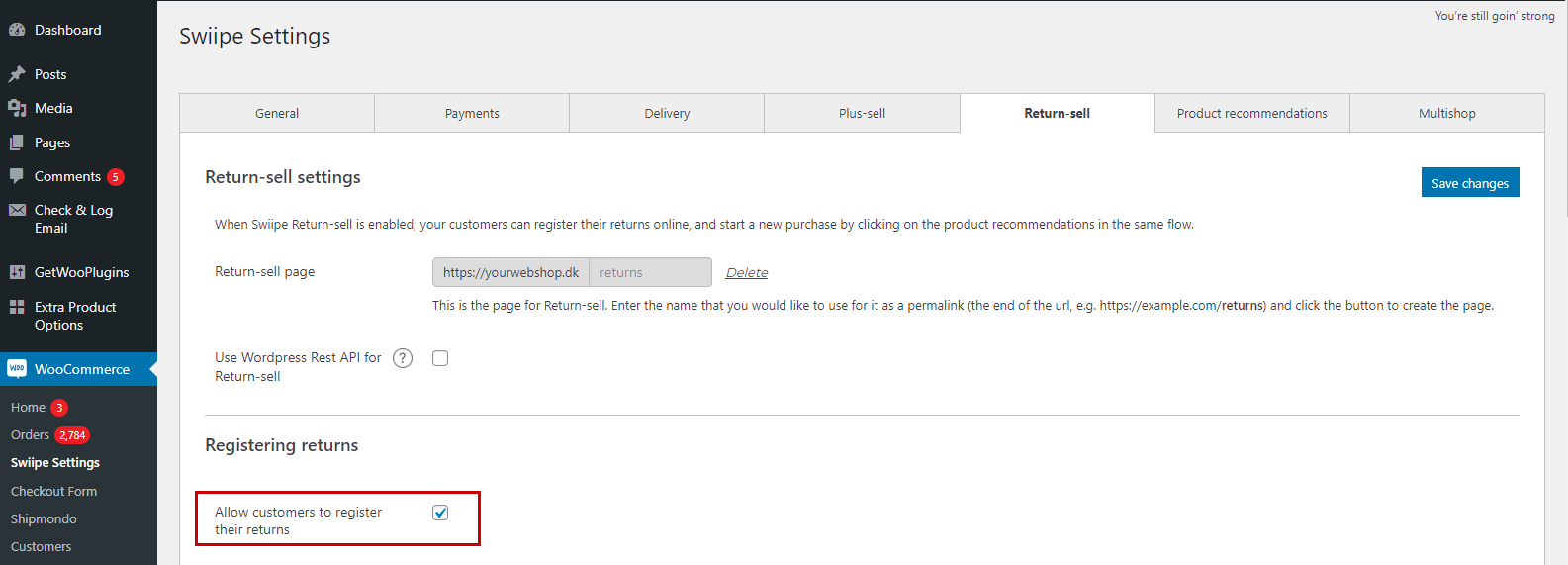The height and width of the screenshot is (565, 1568).
Task: Click the Save changes button
Action: pyautogui.click(x=1469, y=183)
